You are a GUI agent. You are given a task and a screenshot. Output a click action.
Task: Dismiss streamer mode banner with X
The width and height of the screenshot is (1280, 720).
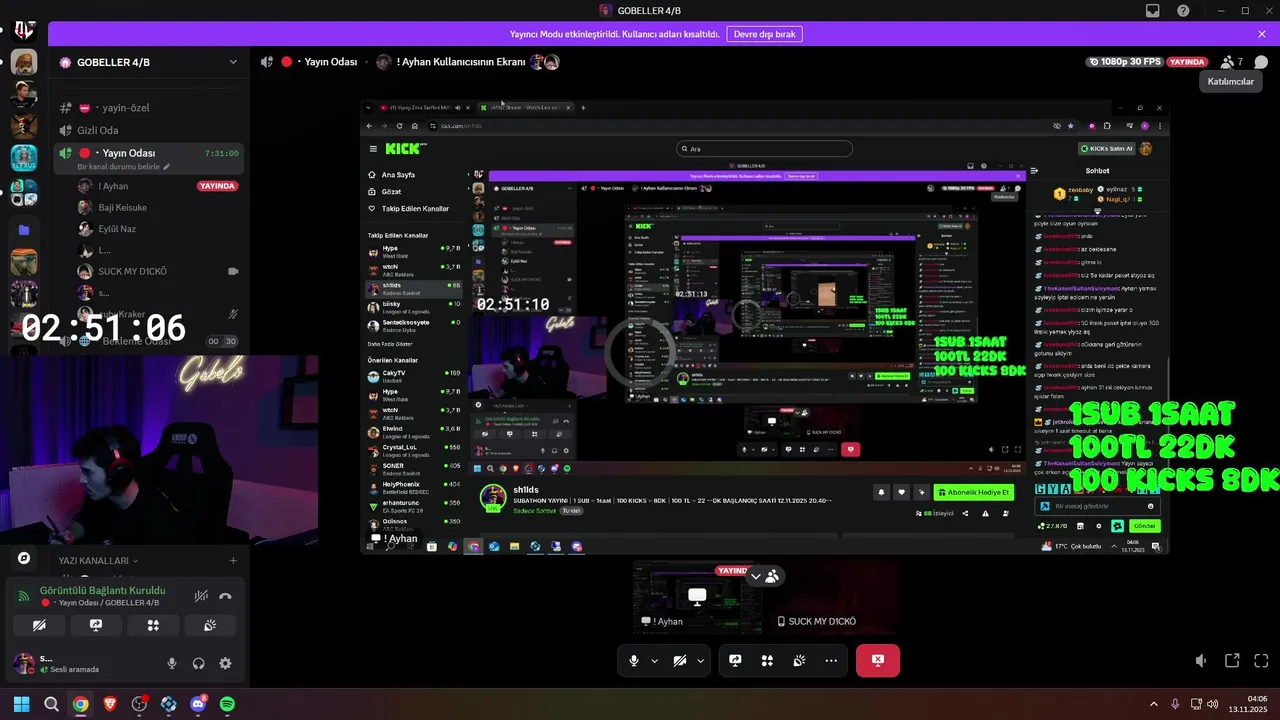(x=1262, y=34)
